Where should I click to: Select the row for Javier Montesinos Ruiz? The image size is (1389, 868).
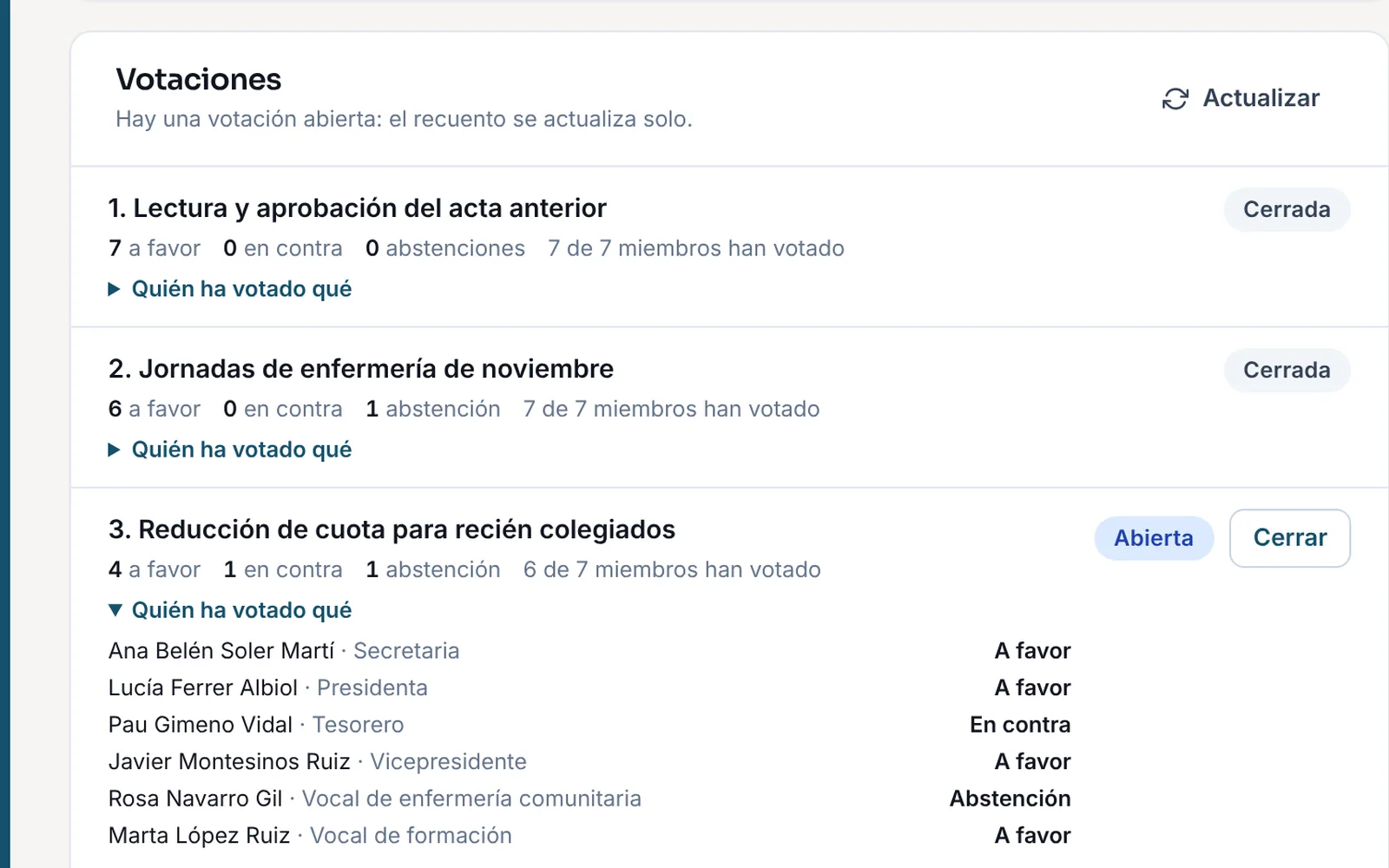(589, 761)
